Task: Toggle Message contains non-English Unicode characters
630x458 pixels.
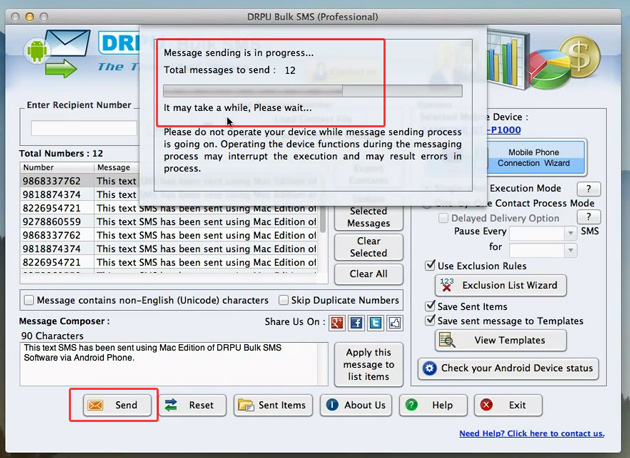Action: pos(29,300)
